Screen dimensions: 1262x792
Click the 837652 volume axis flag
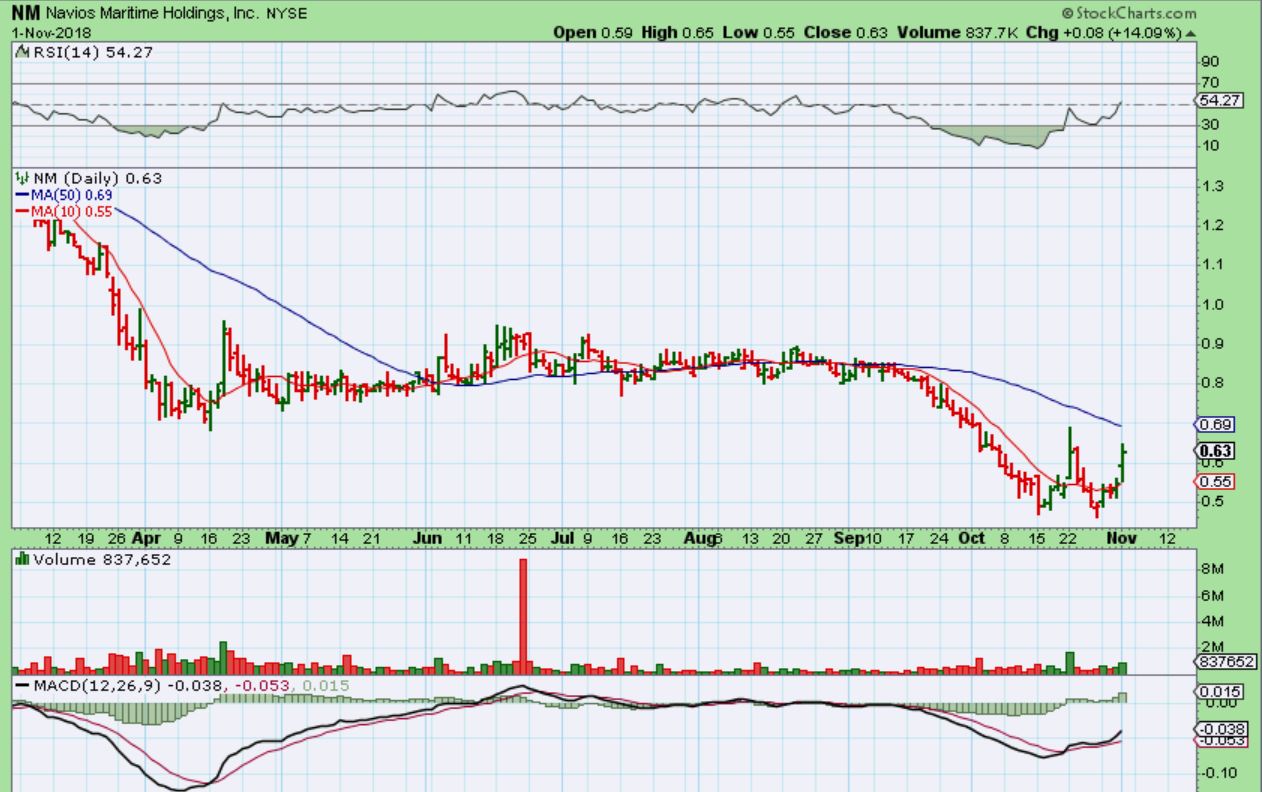click(x=1219, y=661)
